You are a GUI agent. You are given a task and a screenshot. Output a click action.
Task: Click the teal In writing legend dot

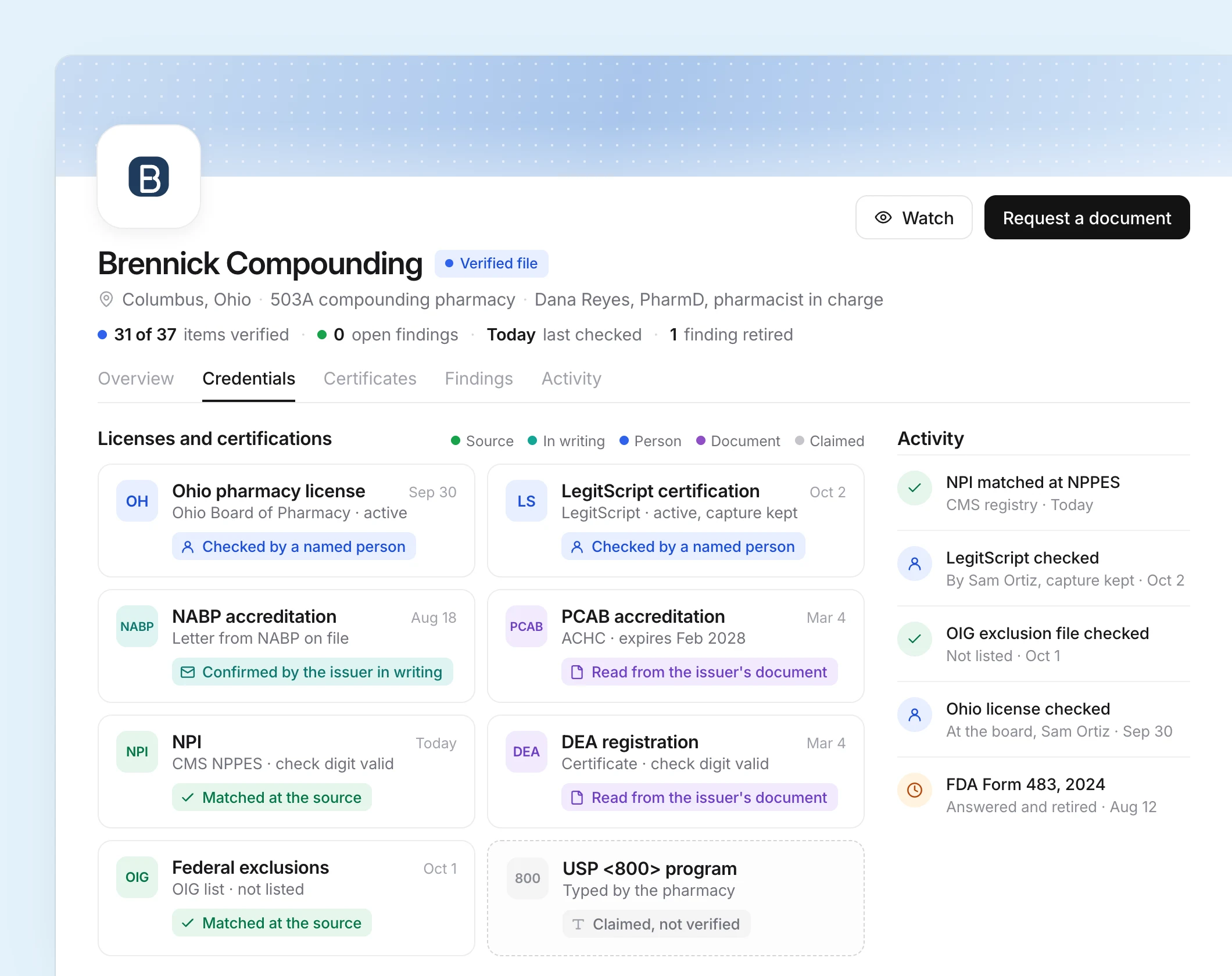click(x=532, y=441)
